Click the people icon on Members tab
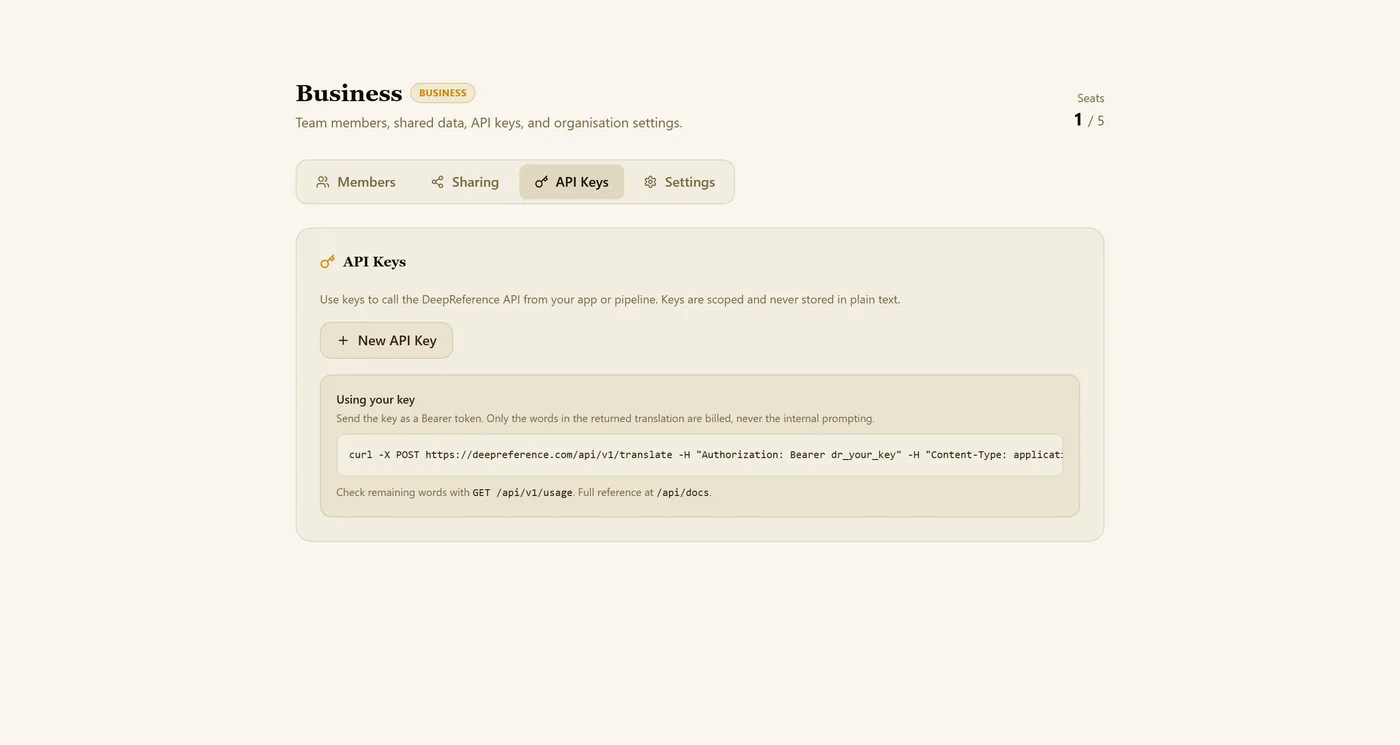The width and height of the screenshot is (1400, 745). pyautogui.click(x=323, y=182)
